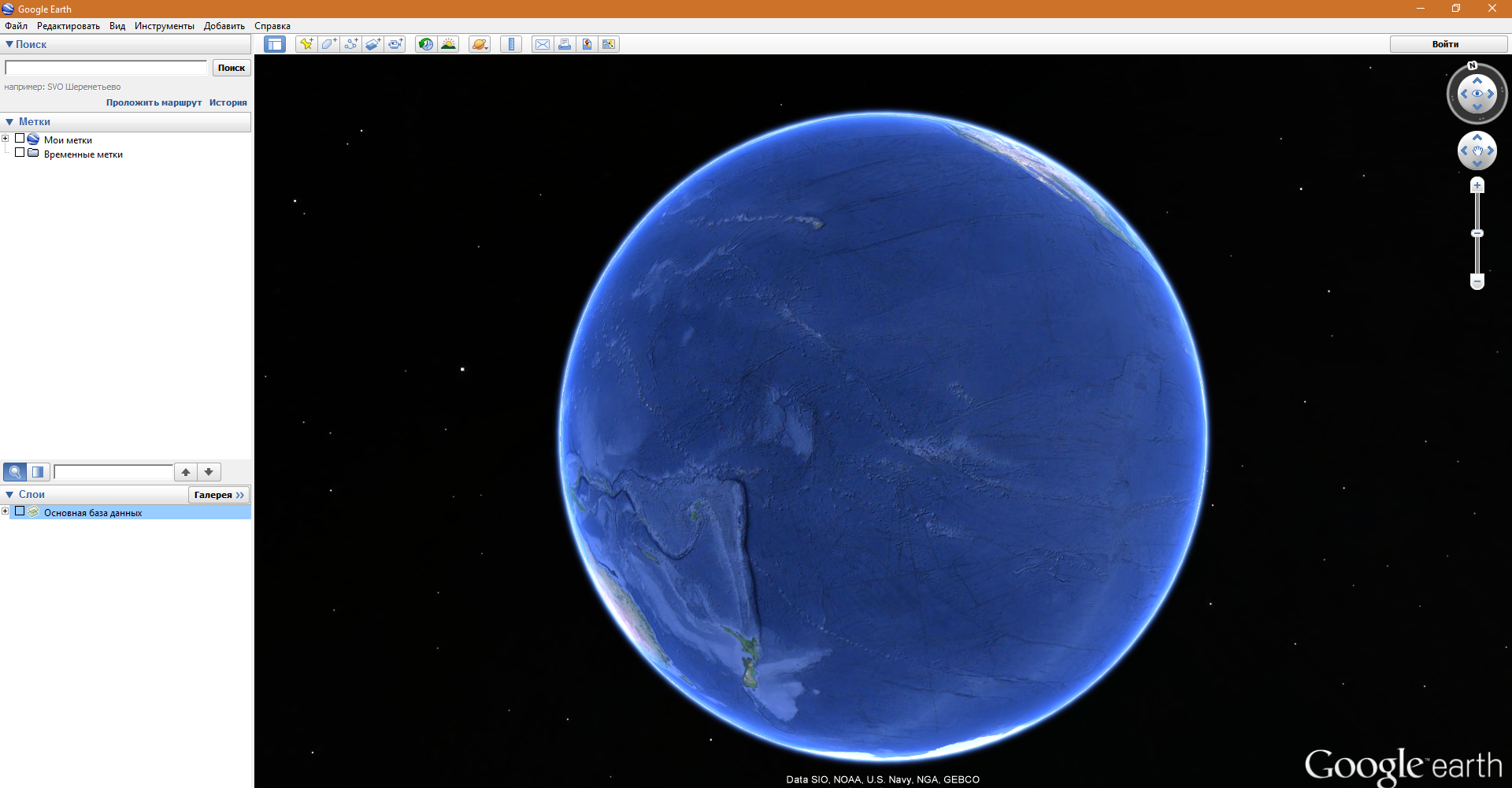The width and height of the screenshot is (1512, 788).
Task: Click the История link
Action: coord(228,102)
